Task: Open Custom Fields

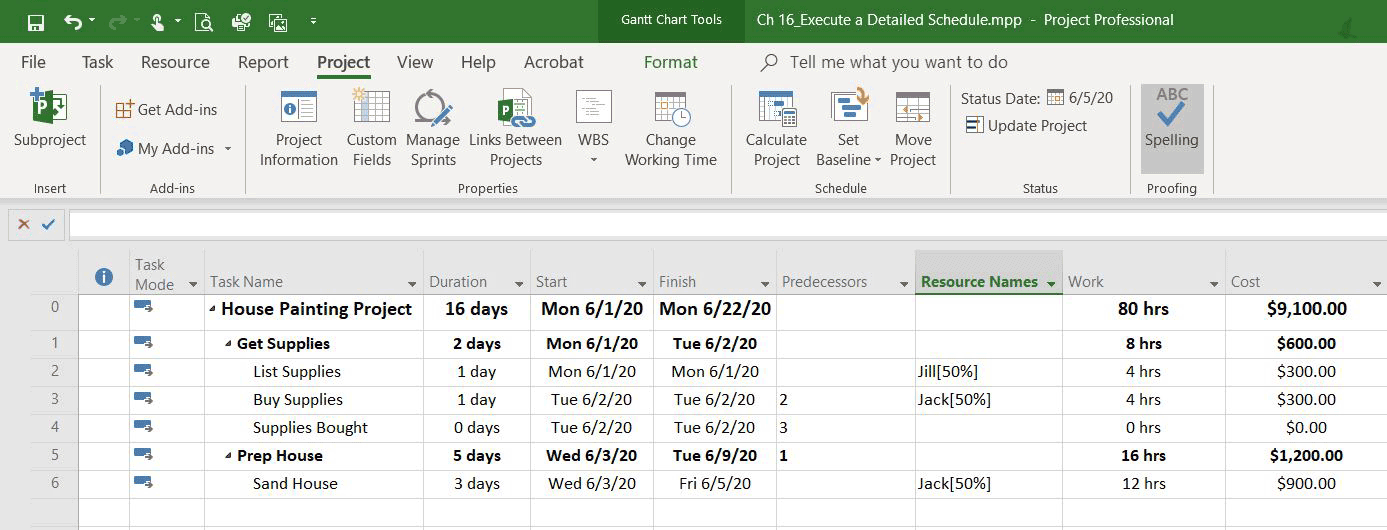Action: 372,128
